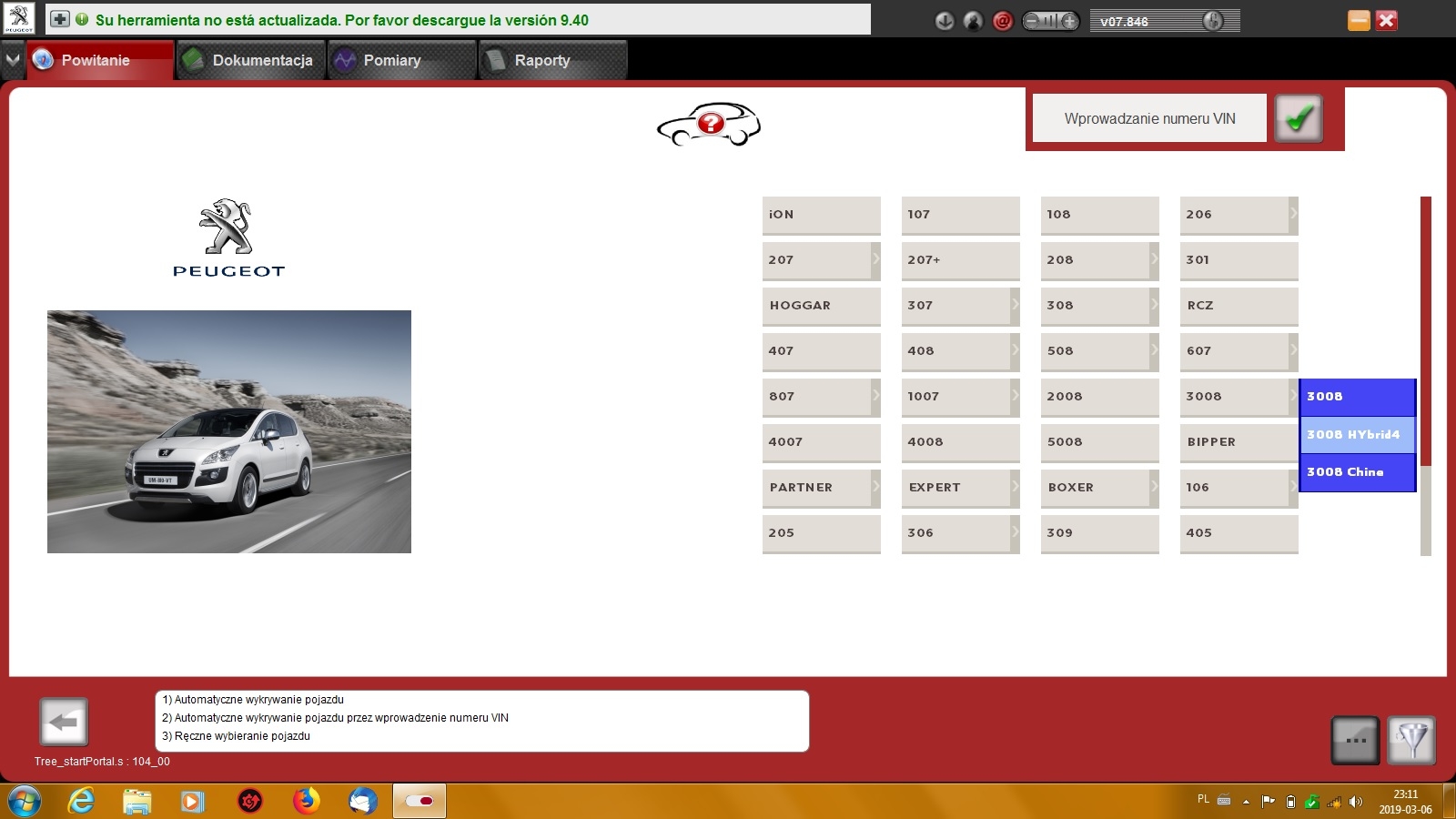Expand the 207 model variants
Image resolution: width=1456 pixels, height=819 pixels.
pyautogui.click(x=875, y=260)
